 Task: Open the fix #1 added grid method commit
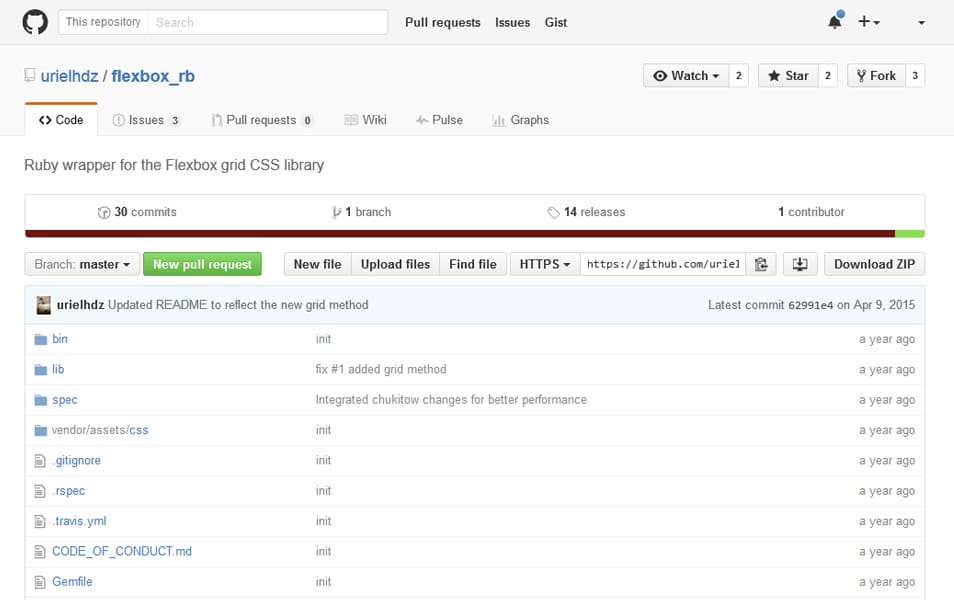click(381, 369)
